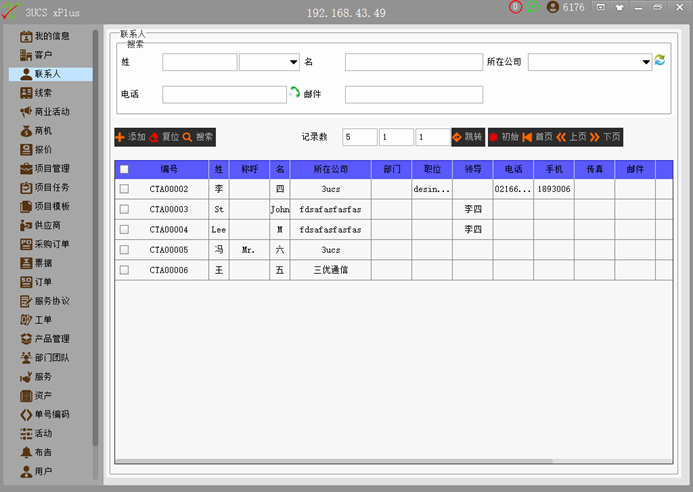This screenshot has height=492, width=693.
Task: Open 单号编码 in the sidebar
Action: (45, 415)
